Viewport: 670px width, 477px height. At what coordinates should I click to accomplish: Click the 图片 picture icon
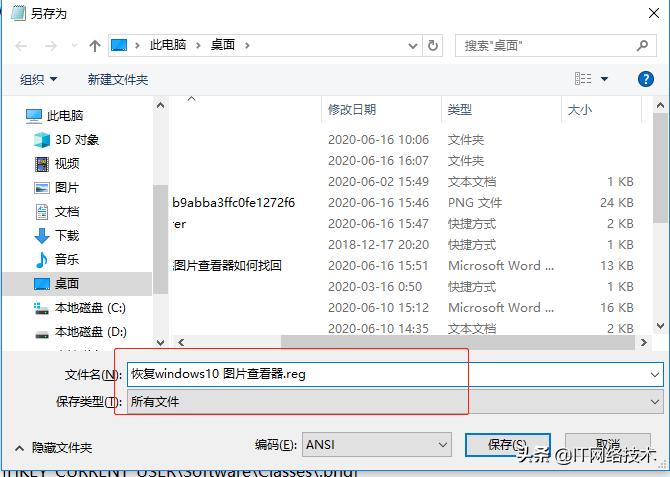click(42, 188)
